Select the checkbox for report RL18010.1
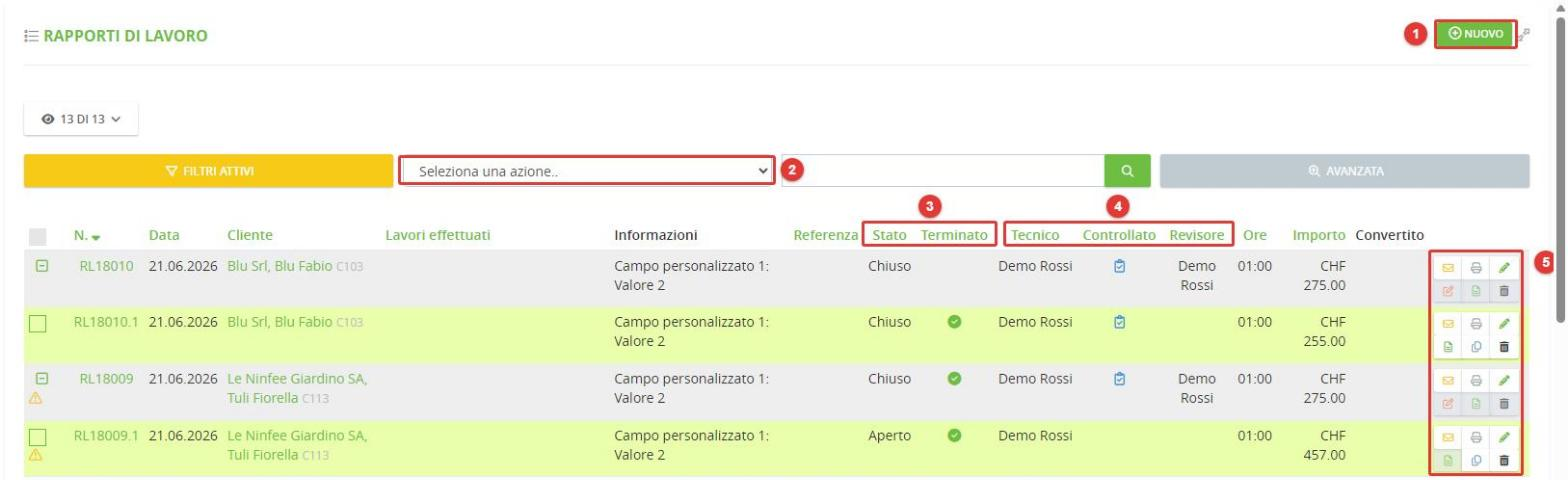Image resolution: width=1568 pixels, height=480 pixels. click(x=38, y=325)
